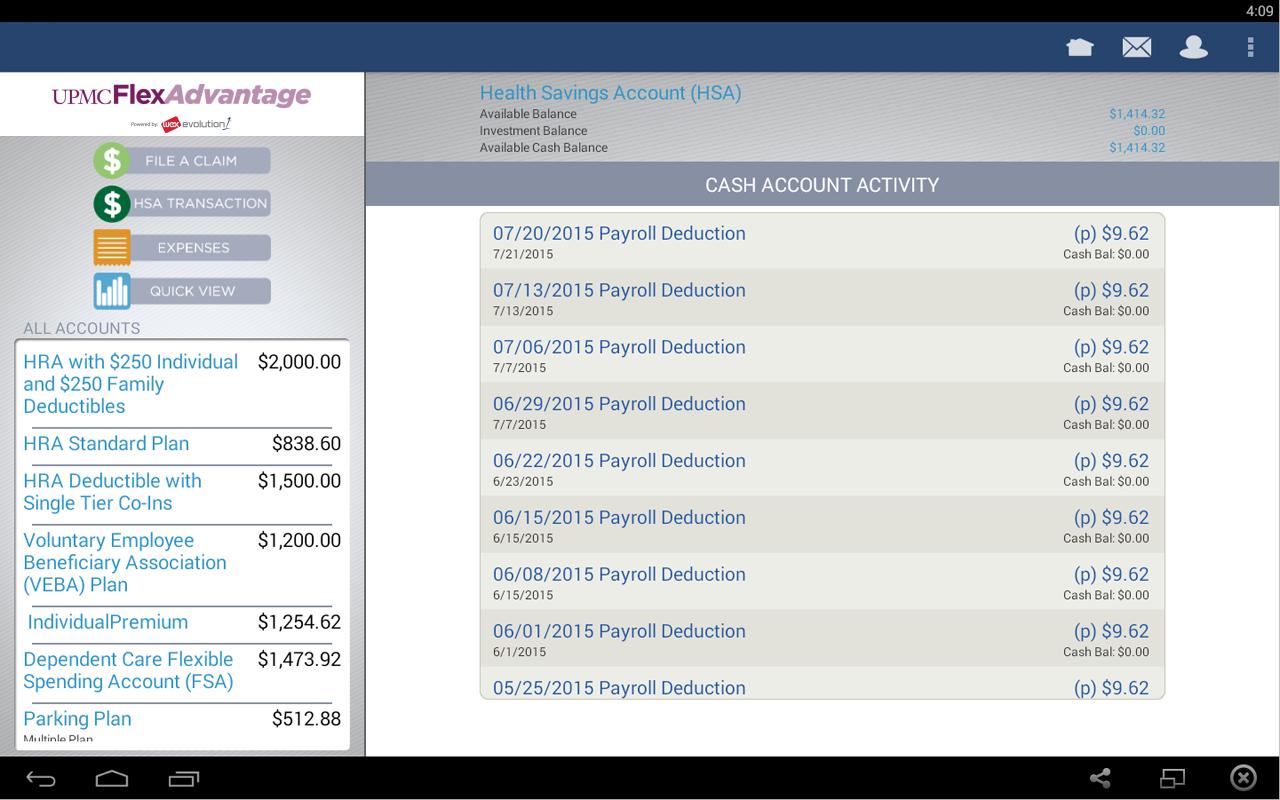
Task: Tap the circled X close icon
Action: tap(1243, 778)
